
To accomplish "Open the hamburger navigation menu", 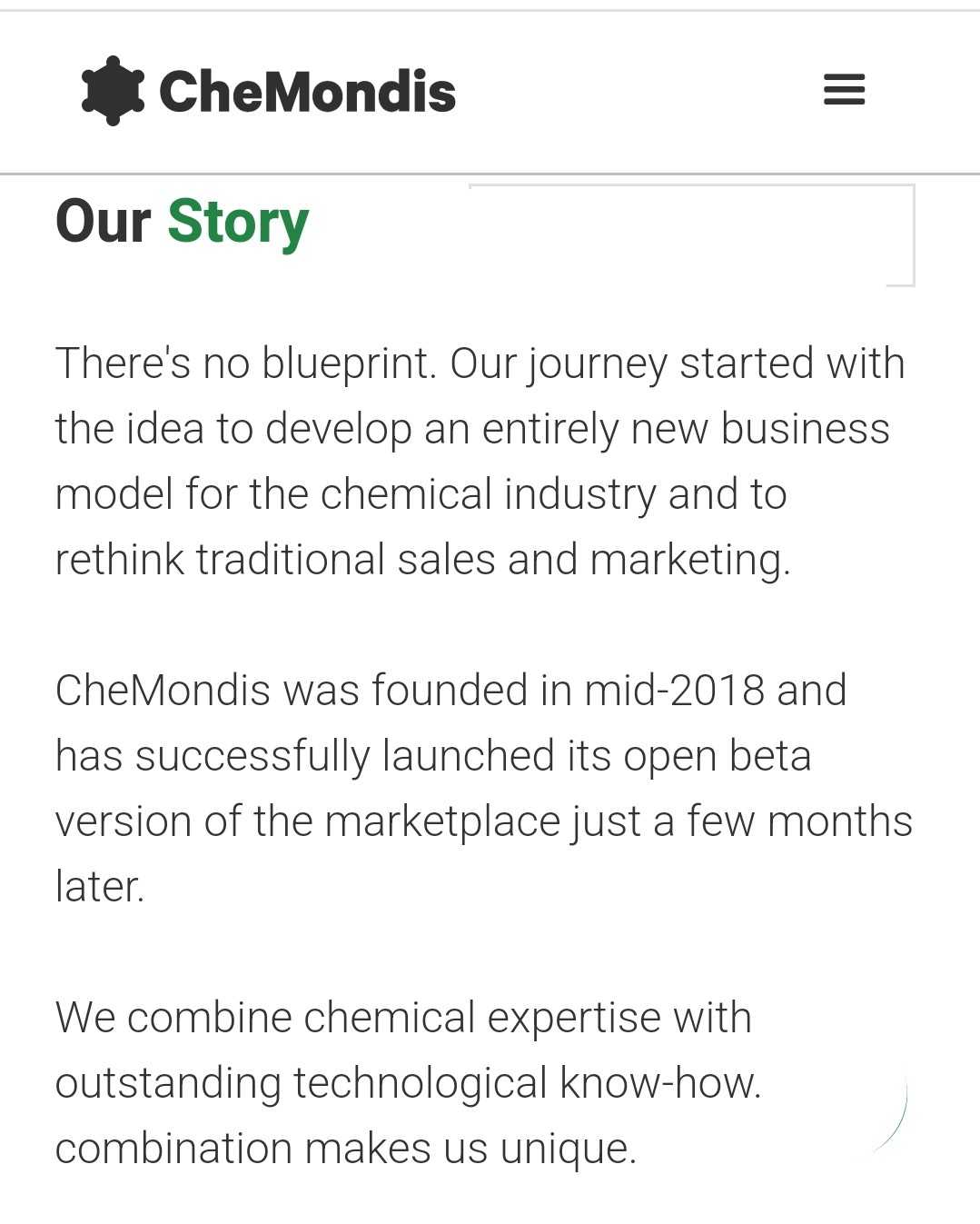I will 844,90.
